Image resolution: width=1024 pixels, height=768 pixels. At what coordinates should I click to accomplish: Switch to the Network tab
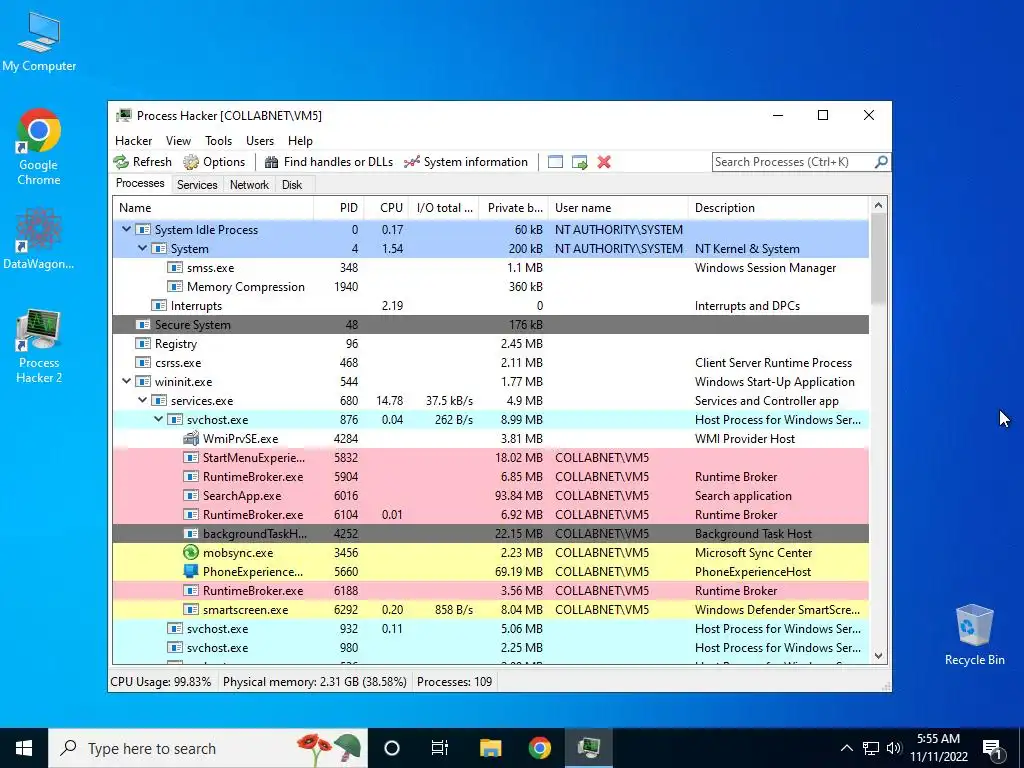pos(249,185)
